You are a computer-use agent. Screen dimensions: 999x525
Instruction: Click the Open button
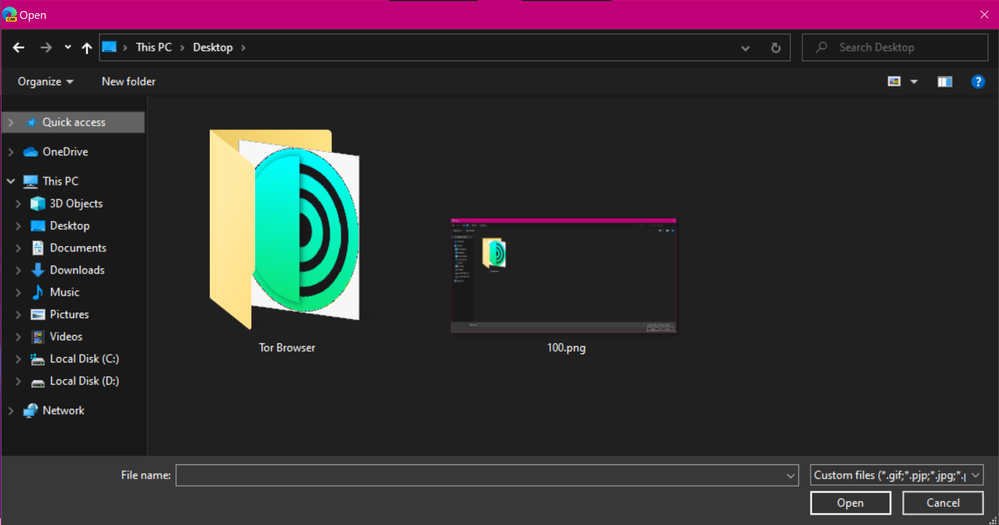(851, 503)
